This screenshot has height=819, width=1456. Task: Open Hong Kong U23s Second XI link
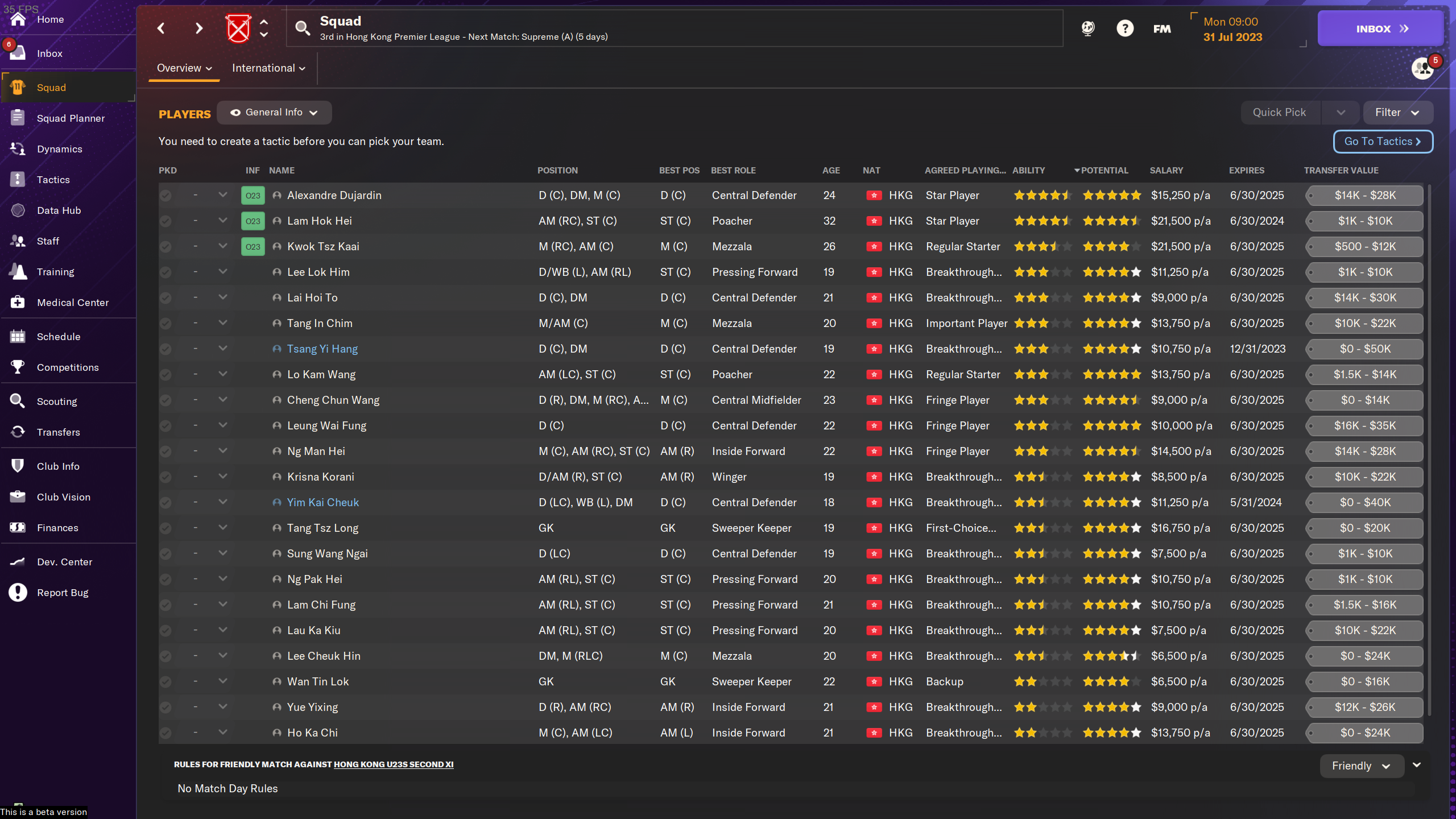[x=394, y=764]
